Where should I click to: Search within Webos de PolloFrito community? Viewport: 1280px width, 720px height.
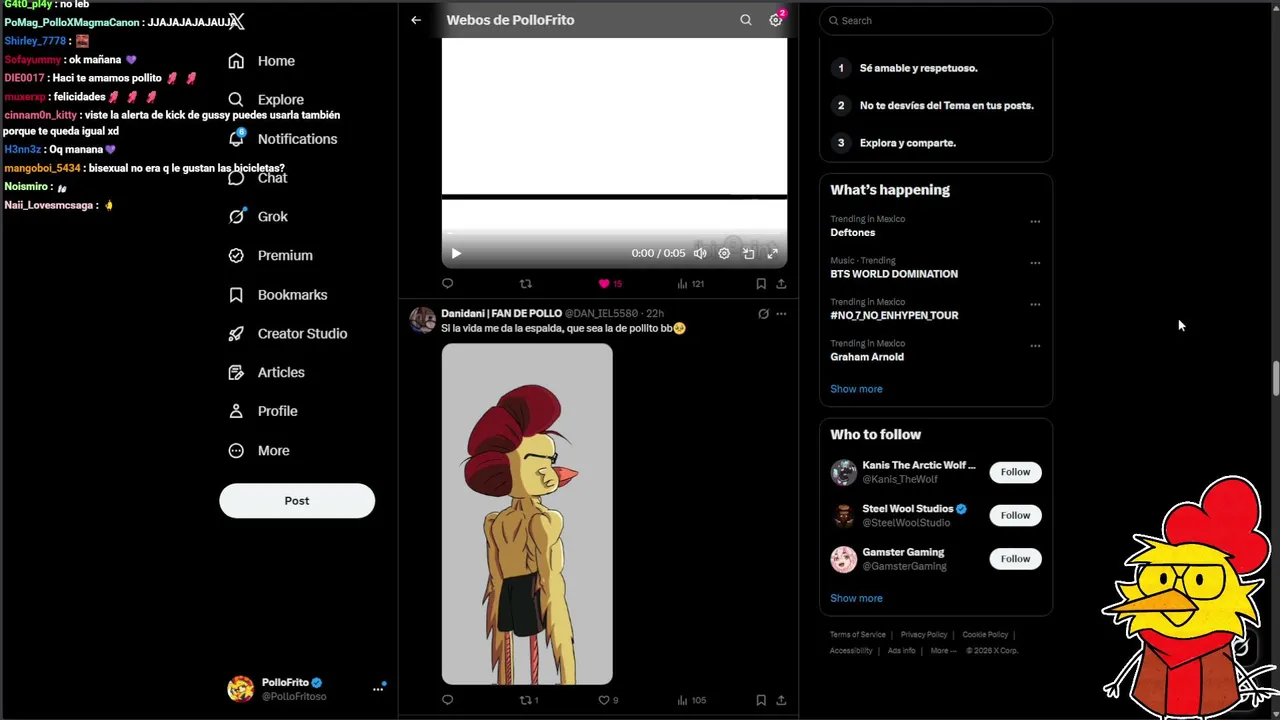click(x=745, y=20)
